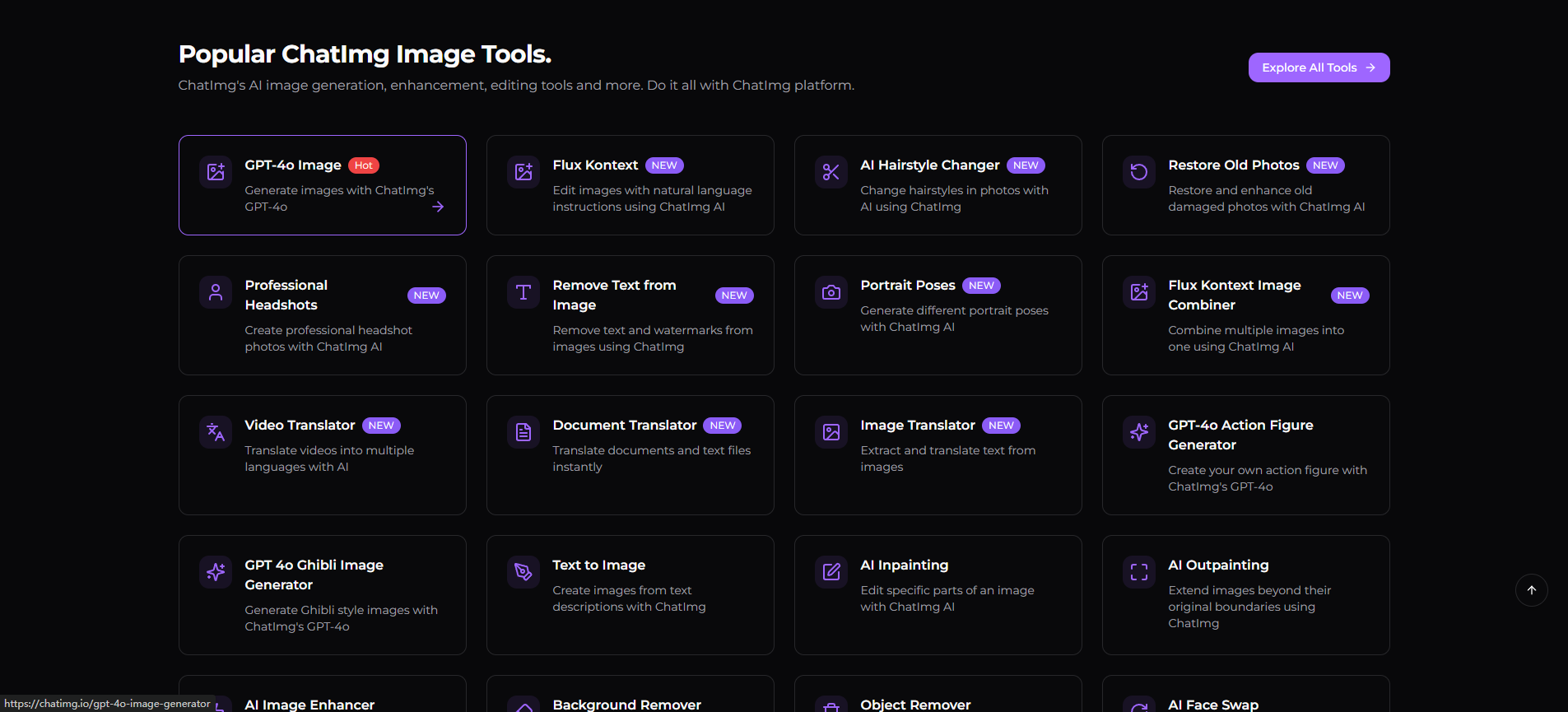1568x712 pixels.
Task: Click the GPT 4o Ghibli sparkle icon
Action: click(x=216, y=572)
